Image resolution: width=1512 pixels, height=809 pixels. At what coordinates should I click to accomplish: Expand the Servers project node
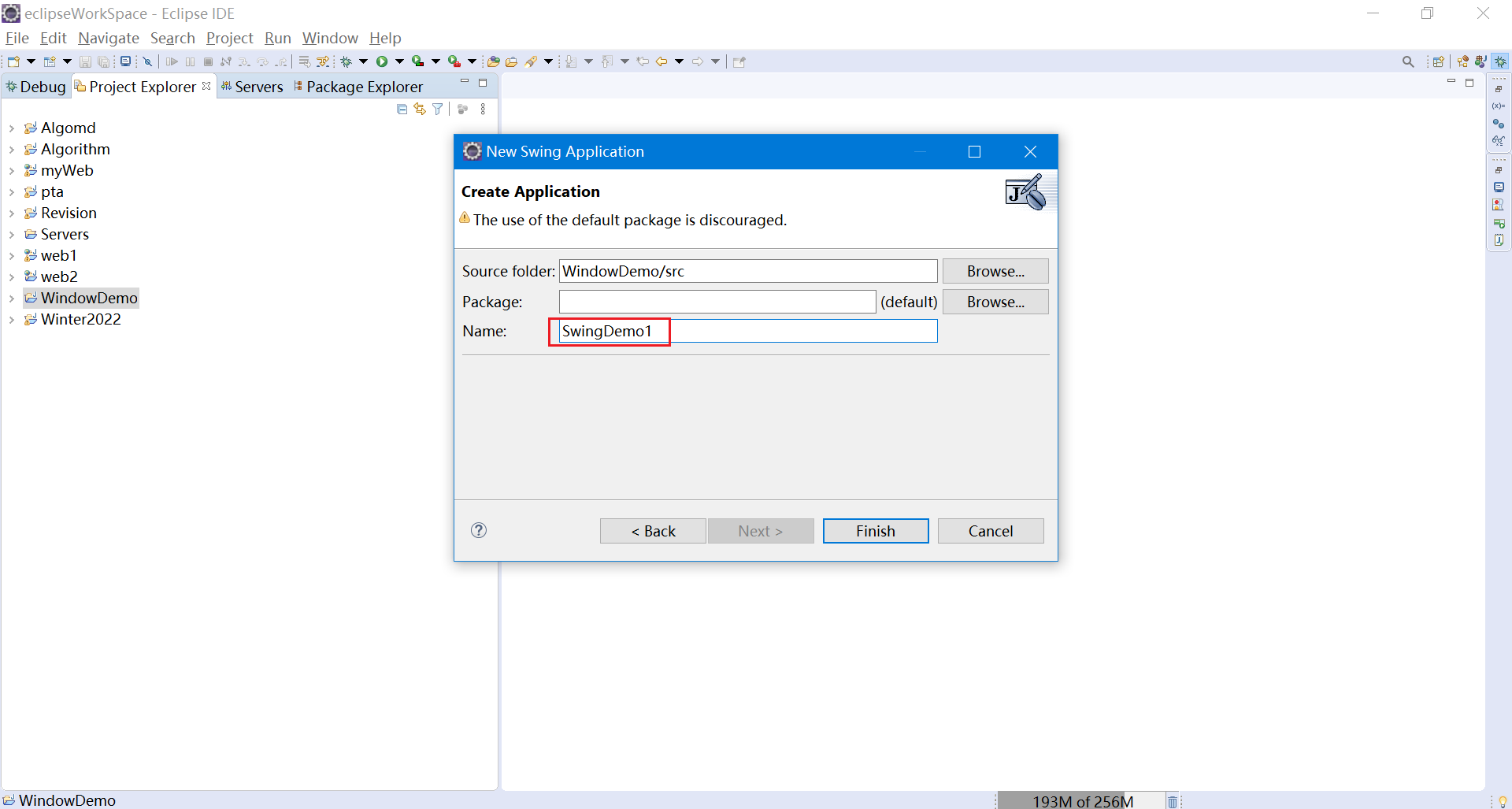[x=11, y=234]
